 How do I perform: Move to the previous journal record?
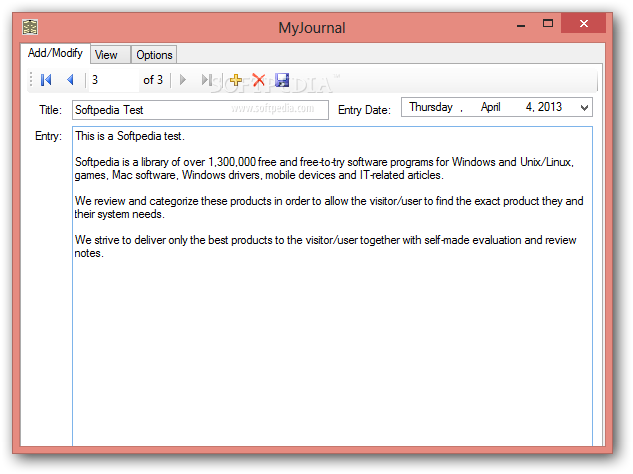click(x=71, y=80)
